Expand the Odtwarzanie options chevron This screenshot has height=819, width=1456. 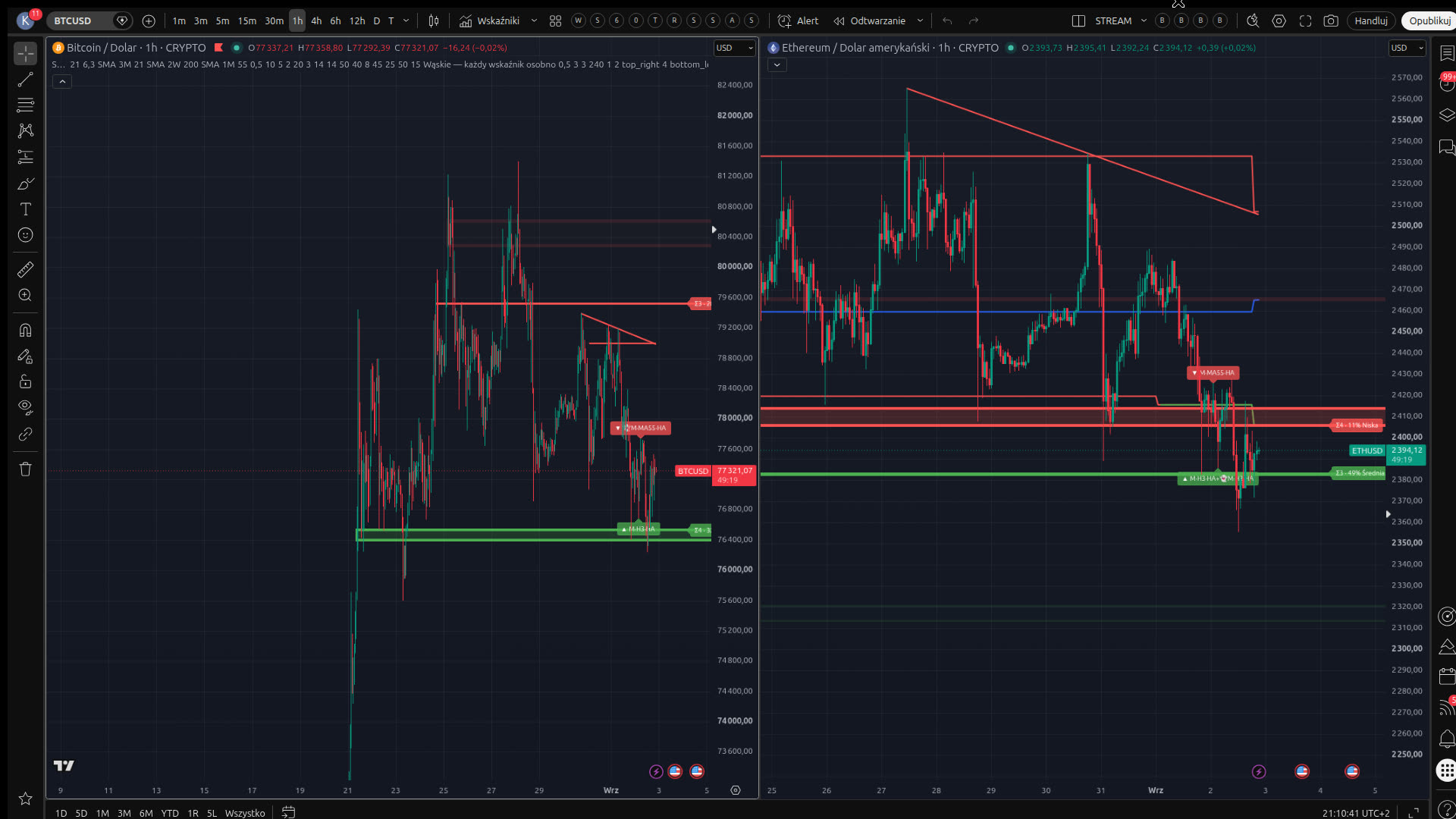[920, 21]
